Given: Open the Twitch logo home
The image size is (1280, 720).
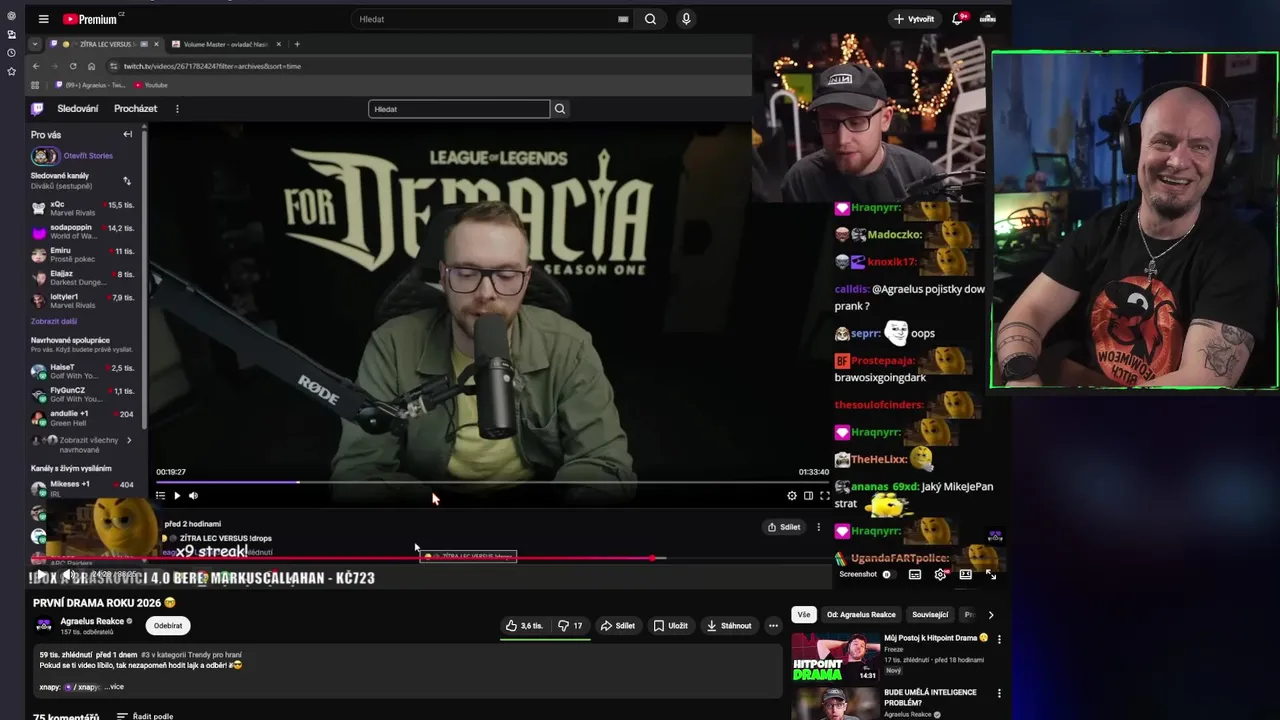Looking at the screenshot, I should [x=38, y=109].
